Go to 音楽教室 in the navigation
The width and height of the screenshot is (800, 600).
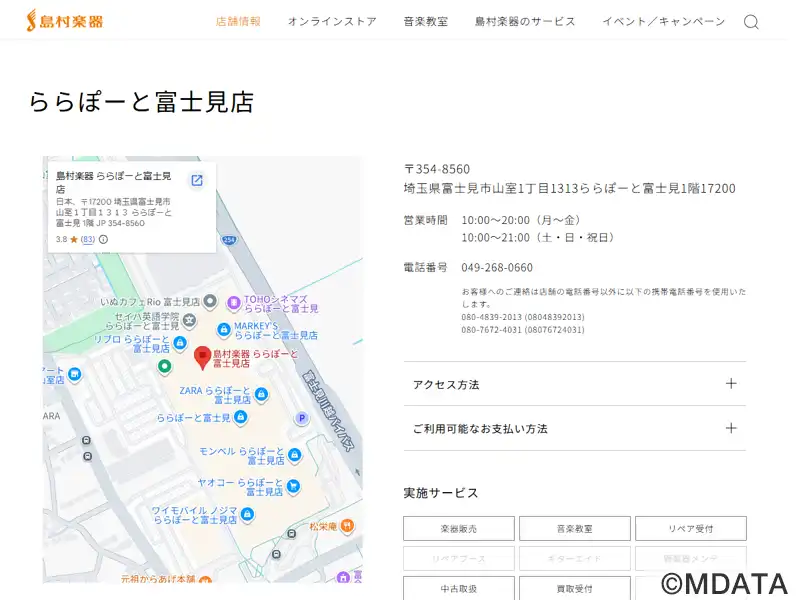(x=425, y=21)
